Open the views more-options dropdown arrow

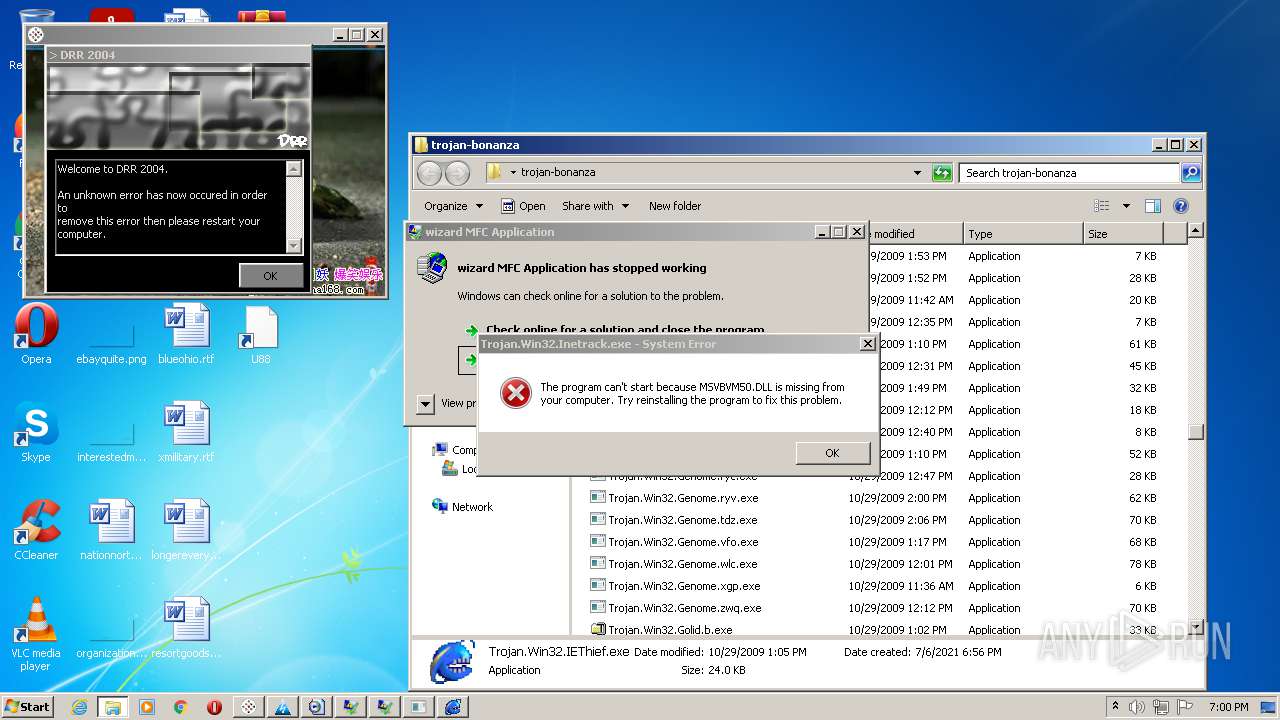pyautogui.click(x=1126, y=206)
